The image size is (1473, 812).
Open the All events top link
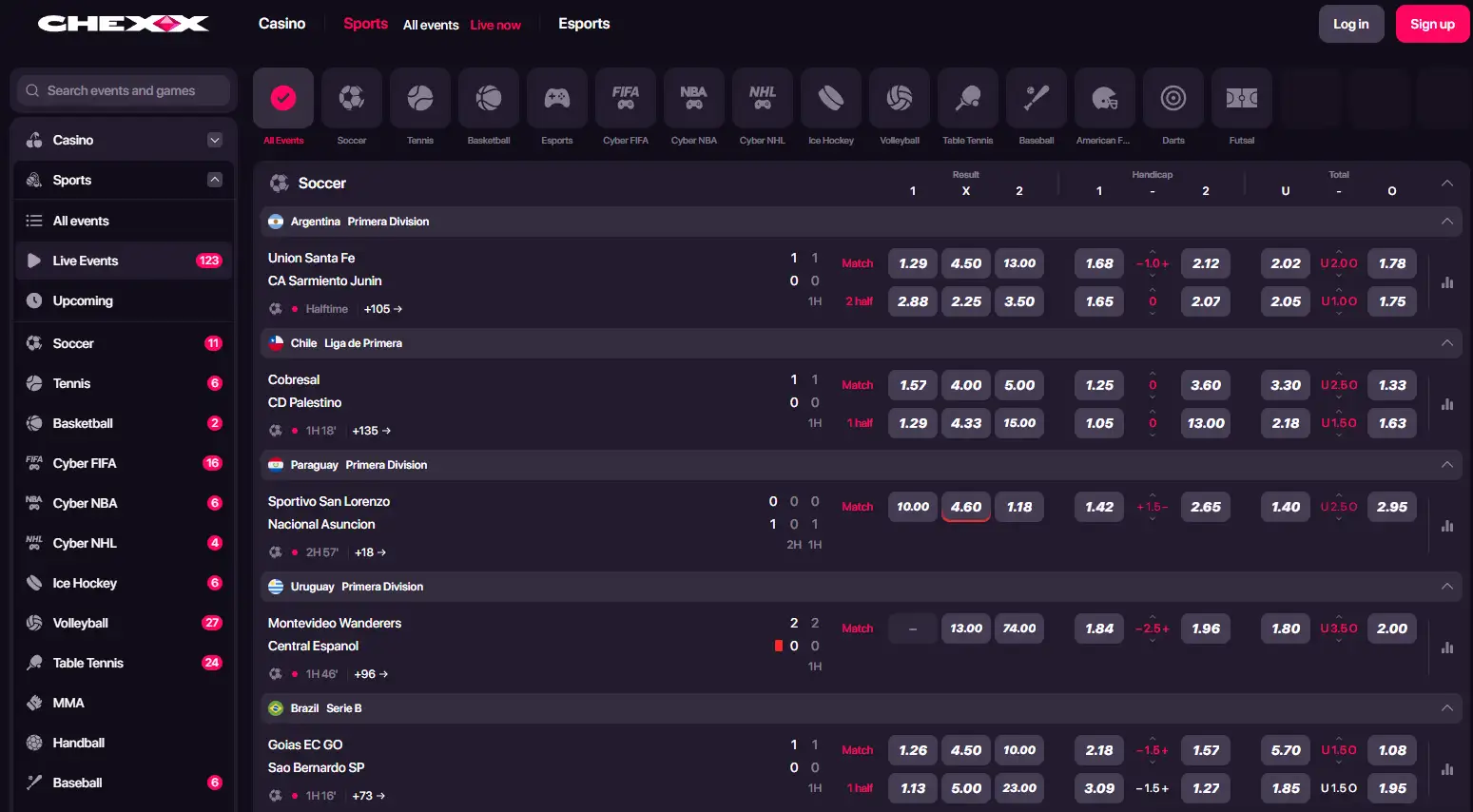431,25
